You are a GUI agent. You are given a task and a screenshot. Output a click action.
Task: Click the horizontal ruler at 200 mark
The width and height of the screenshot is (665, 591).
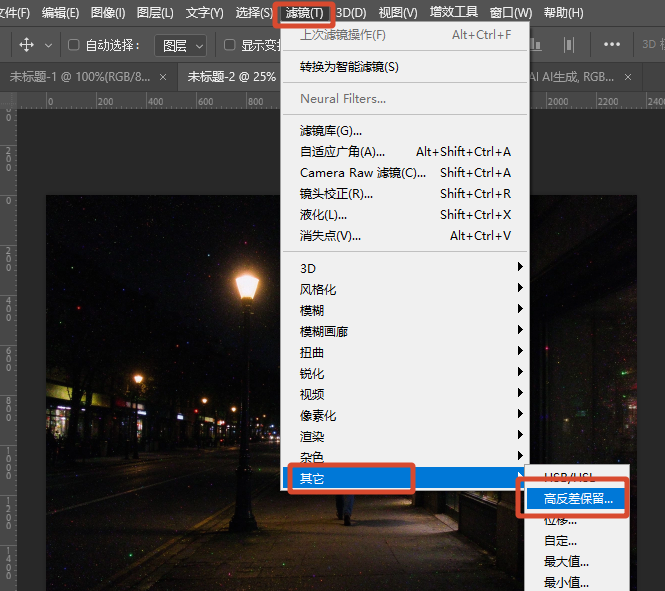tap(105, 101)
